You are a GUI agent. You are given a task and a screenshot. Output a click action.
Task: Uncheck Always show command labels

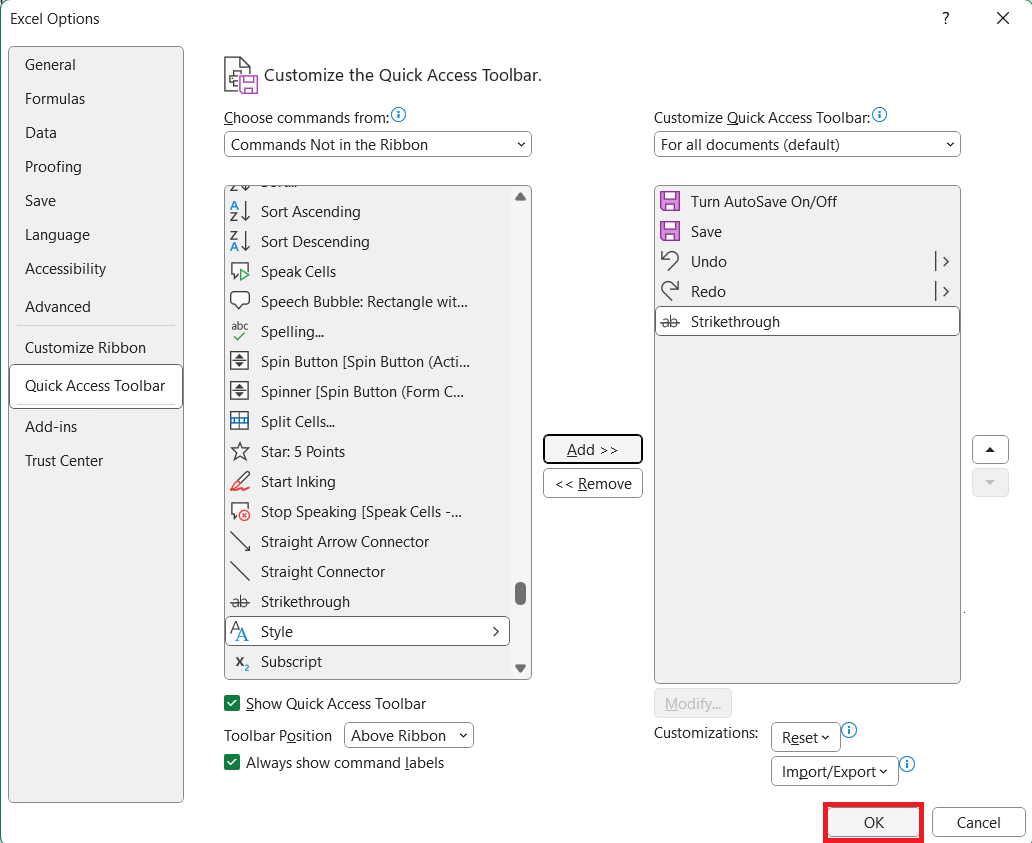[232, 763]
